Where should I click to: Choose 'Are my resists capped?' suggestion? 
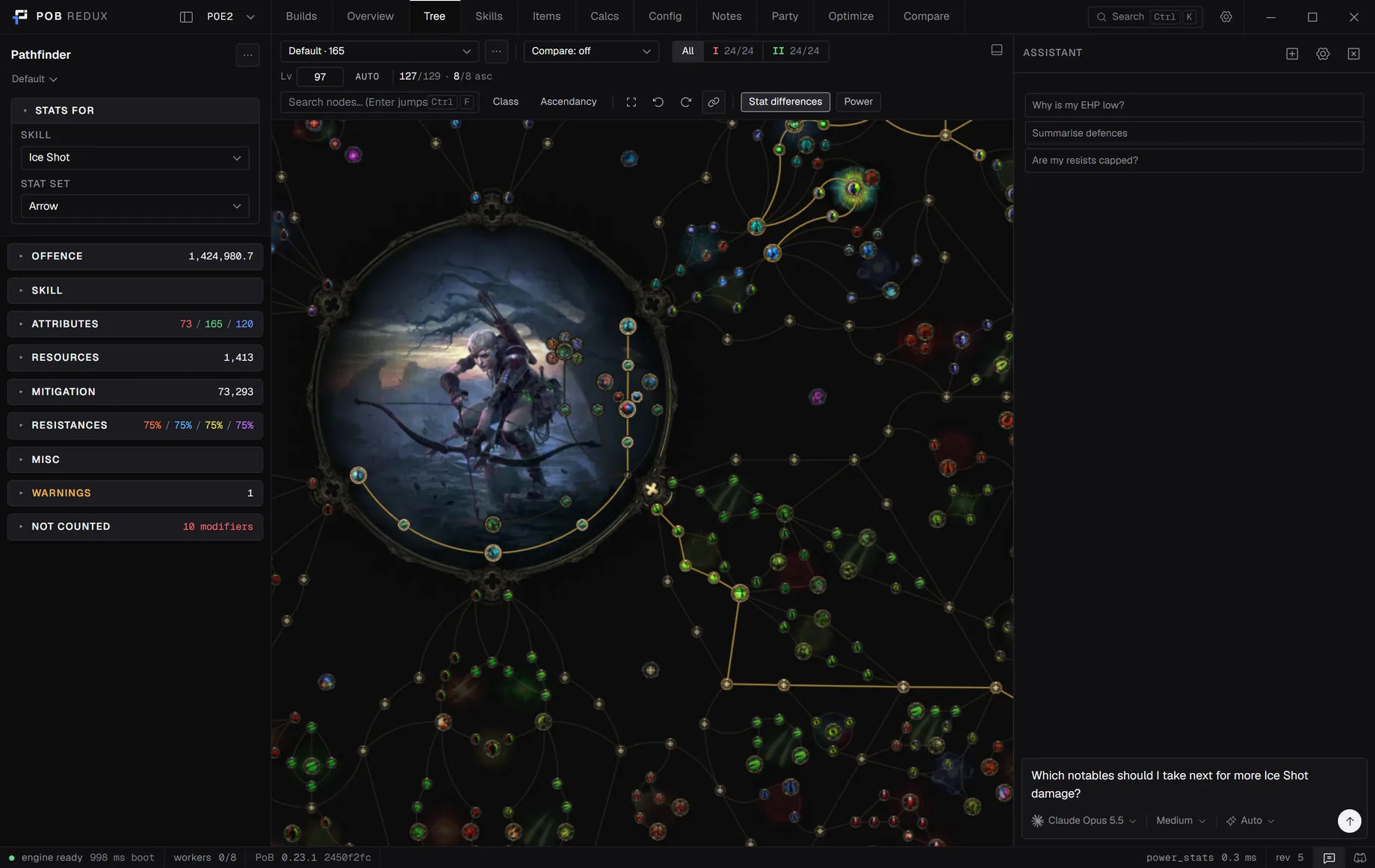tap(1193, 161)
